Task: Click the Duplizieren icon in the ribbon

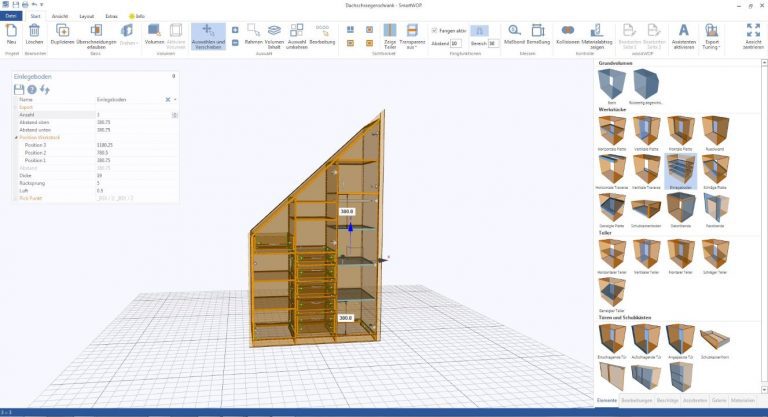Action: click(x=62, y=33)
